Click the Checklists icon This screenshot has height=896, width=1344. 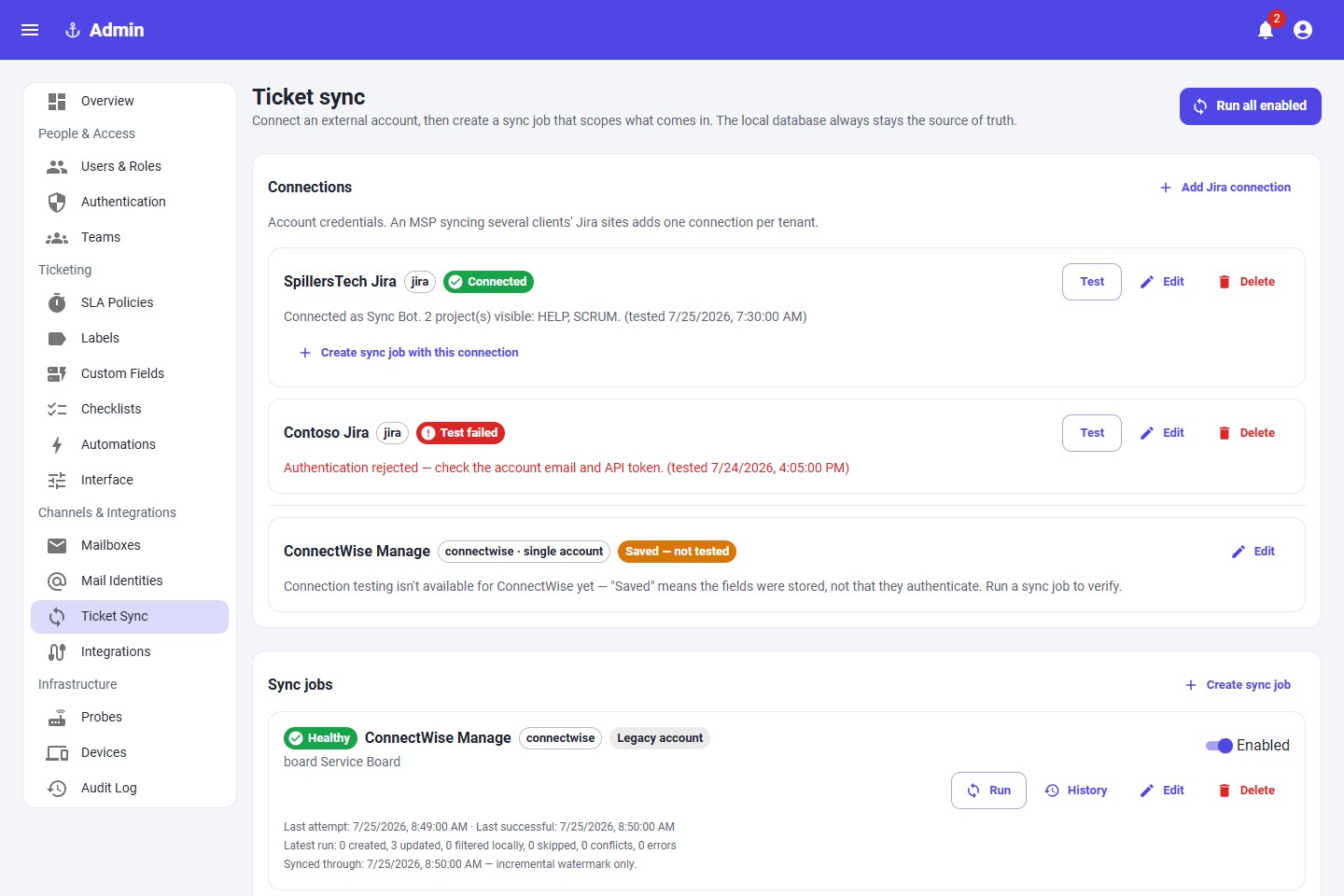pyautogui.click(x=57, y=409)
